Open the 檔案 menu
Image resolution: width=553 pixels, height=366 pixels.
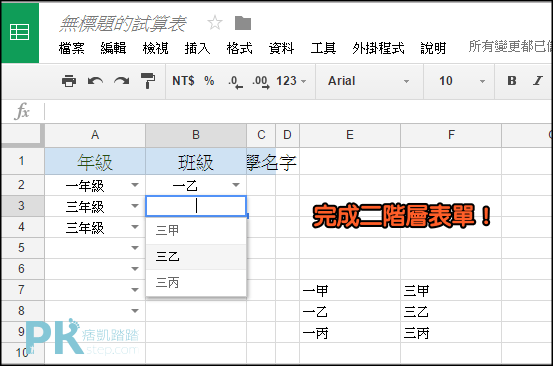(x=72, y=48)
